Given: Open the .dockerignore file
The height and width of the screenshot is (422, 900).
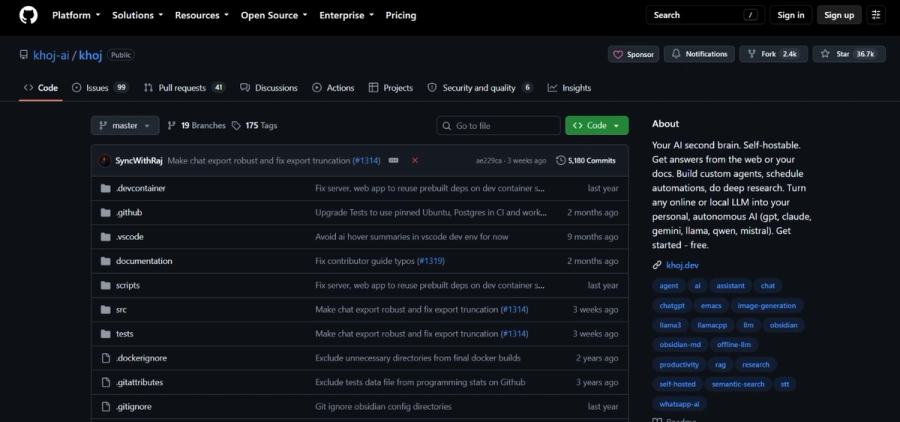Looking at the screenshot, I should click(x=141, y=358).
